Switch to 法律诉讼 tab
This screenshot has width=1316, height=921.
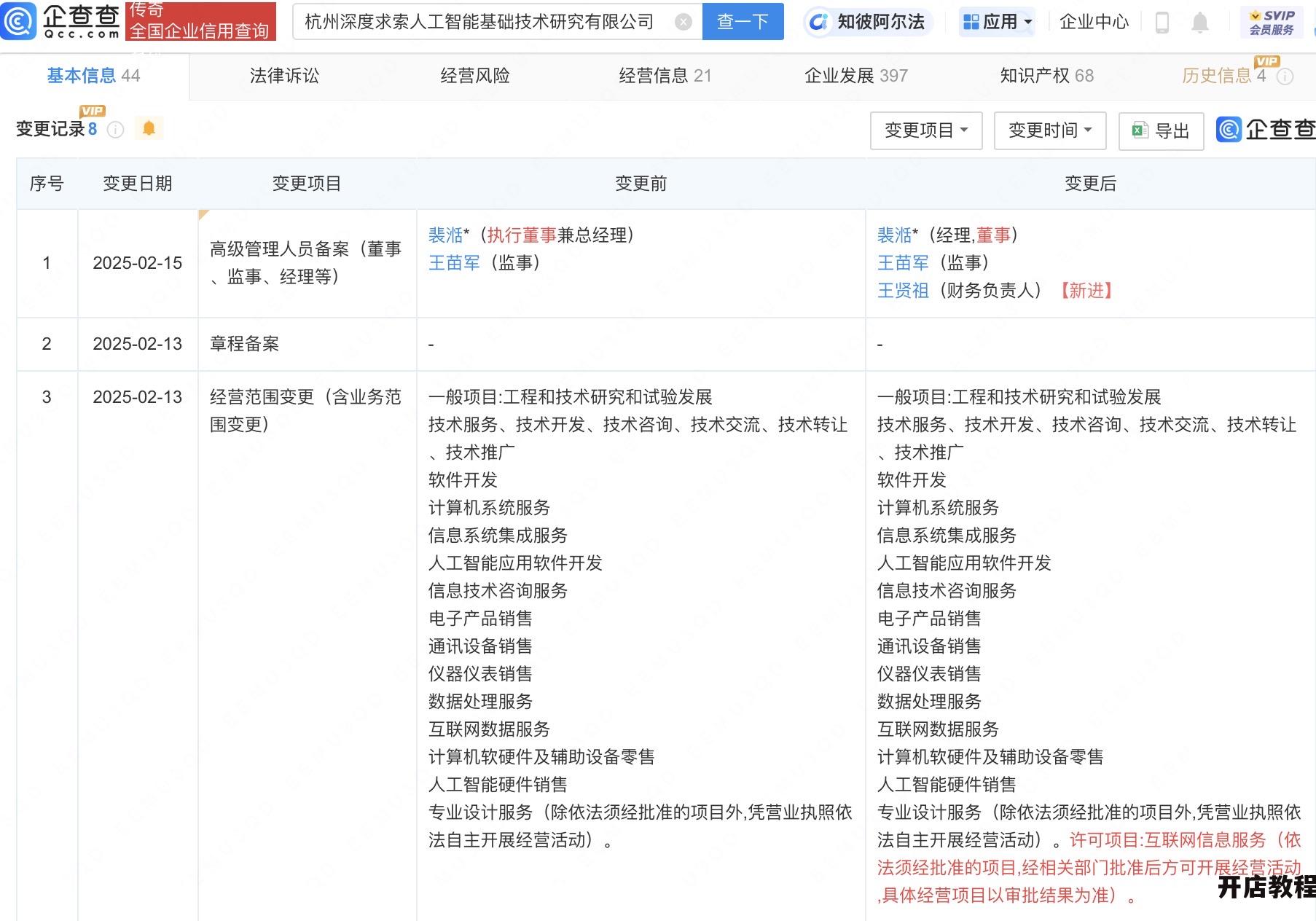(x=284, y=76)
